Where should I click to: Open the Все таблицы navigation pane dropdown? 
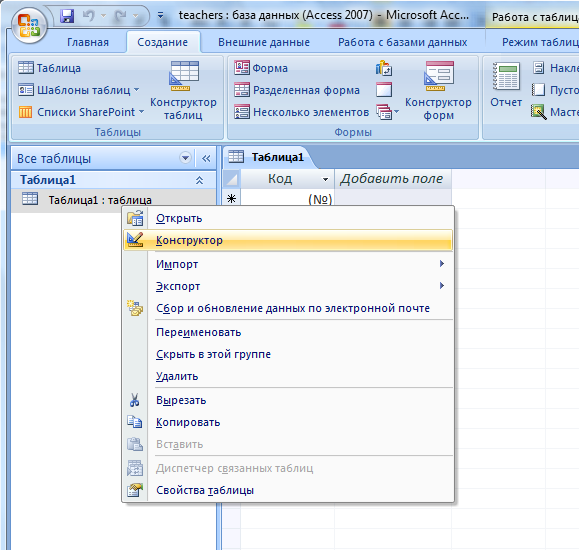[185, 158]
